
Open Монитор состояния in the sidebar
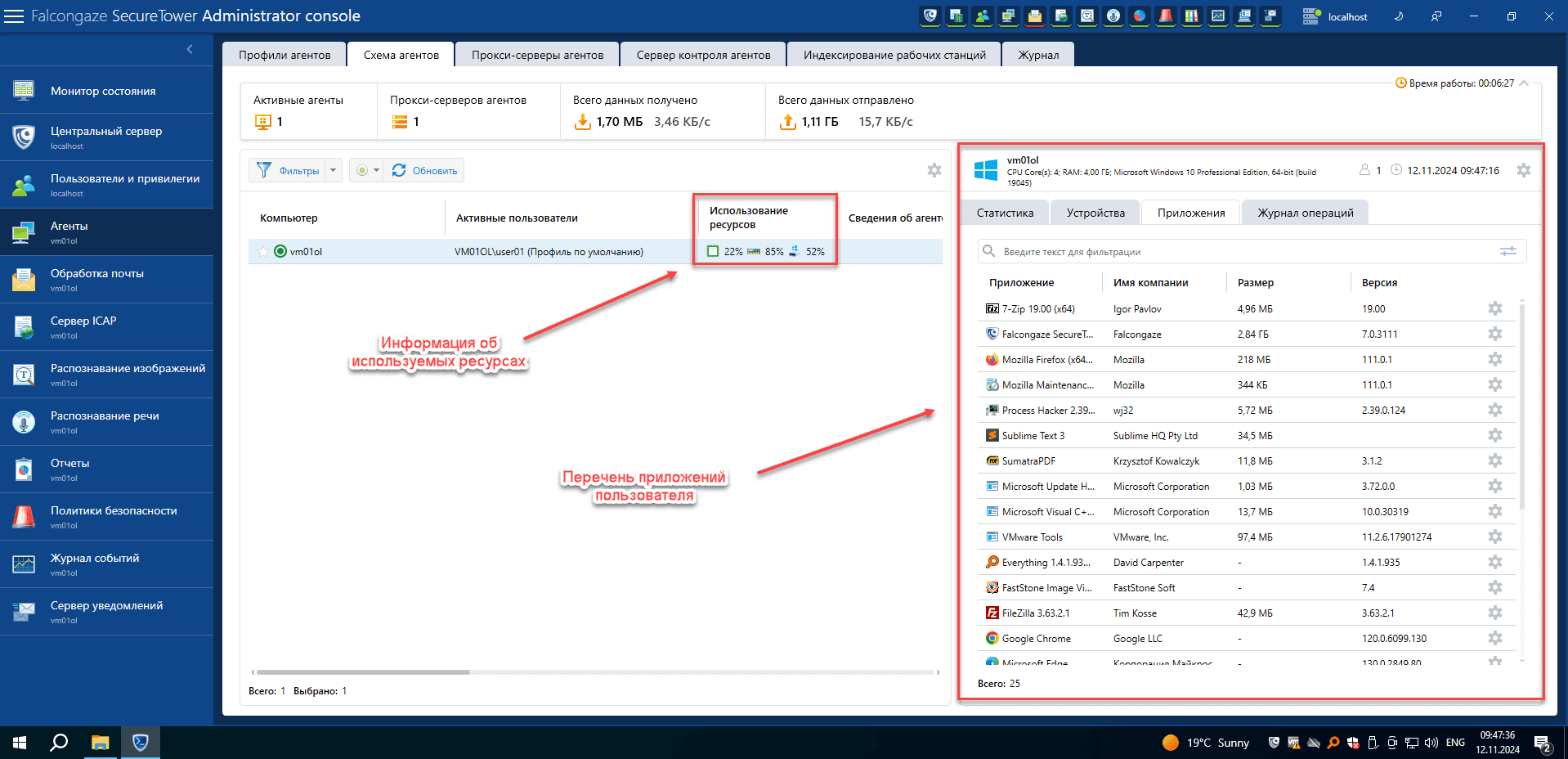pos(106,91)
